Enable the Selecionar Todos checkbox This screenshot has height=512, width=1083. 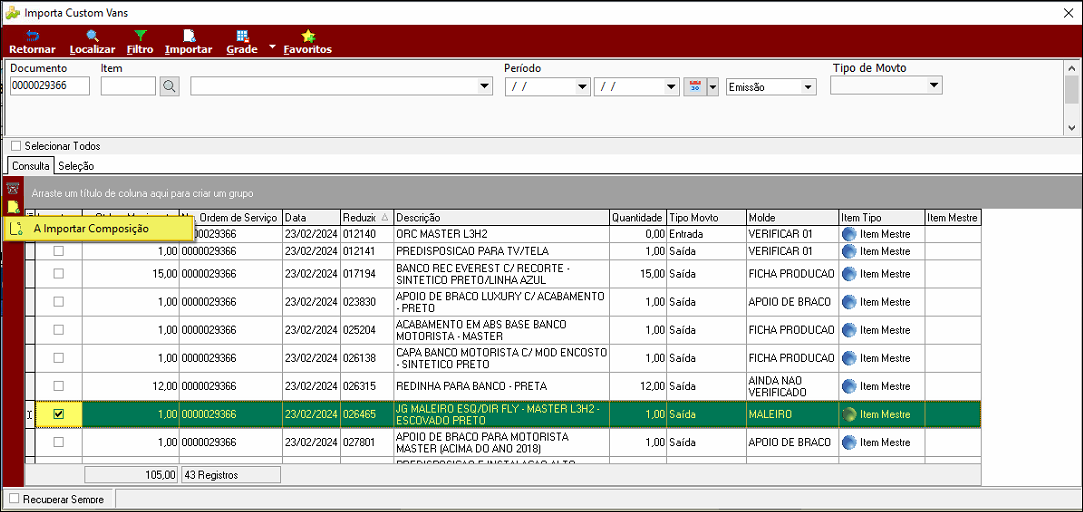tap(16, 146)
